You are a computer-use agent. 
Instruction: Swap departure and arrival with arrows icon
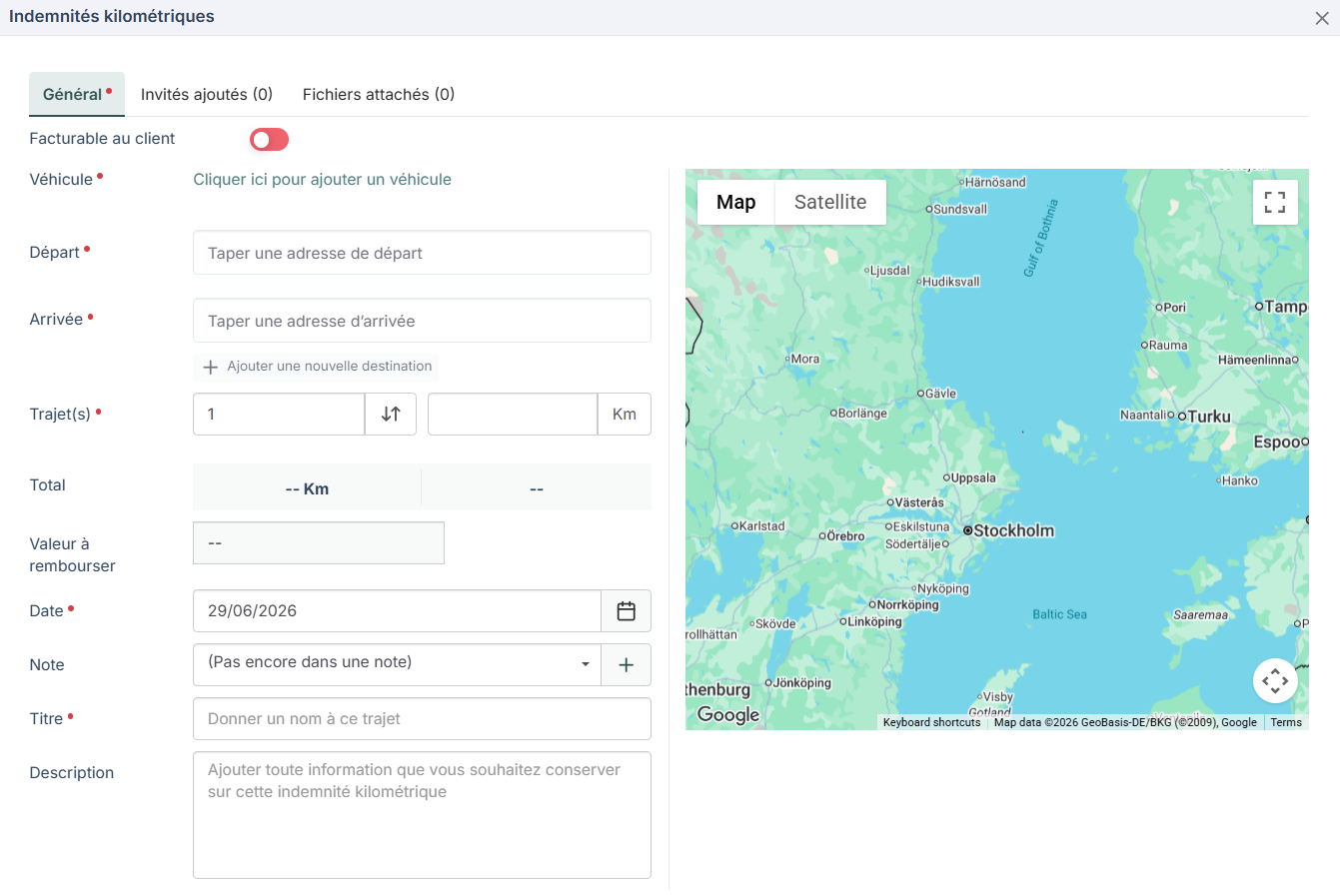[x=391, y=414]
